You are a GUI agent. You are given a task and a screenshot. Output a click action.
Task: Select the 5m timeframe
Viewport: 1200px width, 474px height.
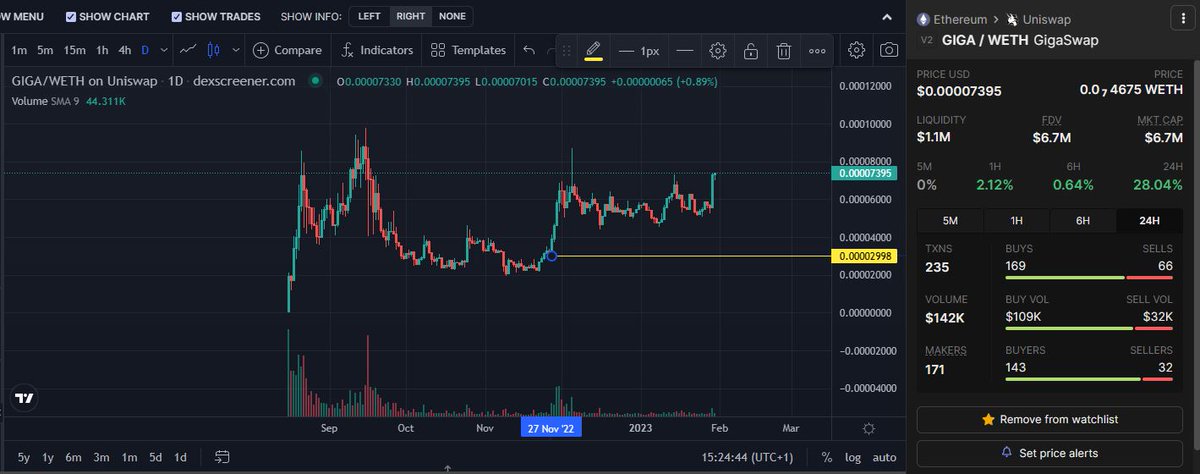click(45, 50)
